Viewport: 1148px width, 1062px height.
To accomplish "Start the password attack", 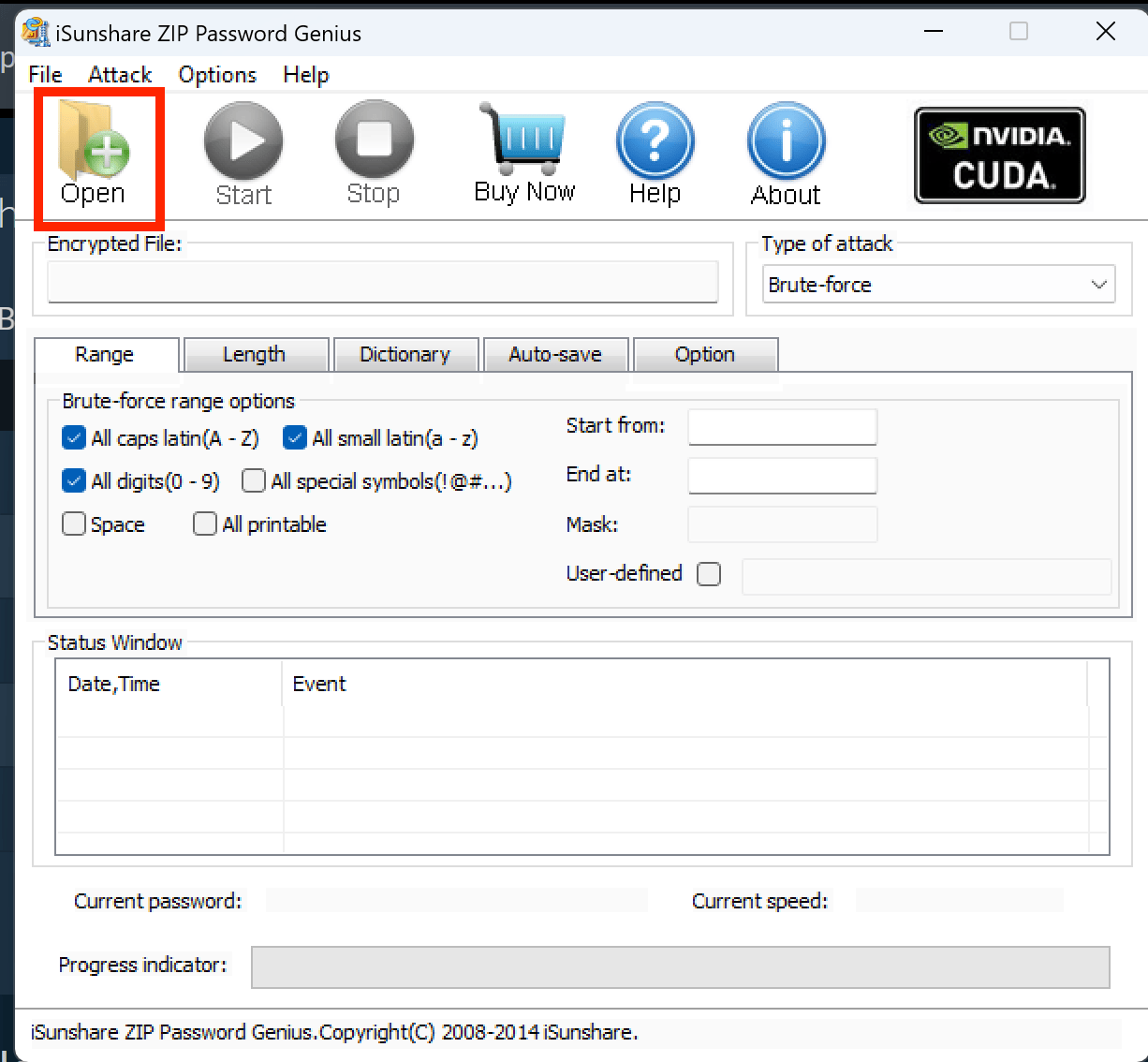I will coord(243,150).
